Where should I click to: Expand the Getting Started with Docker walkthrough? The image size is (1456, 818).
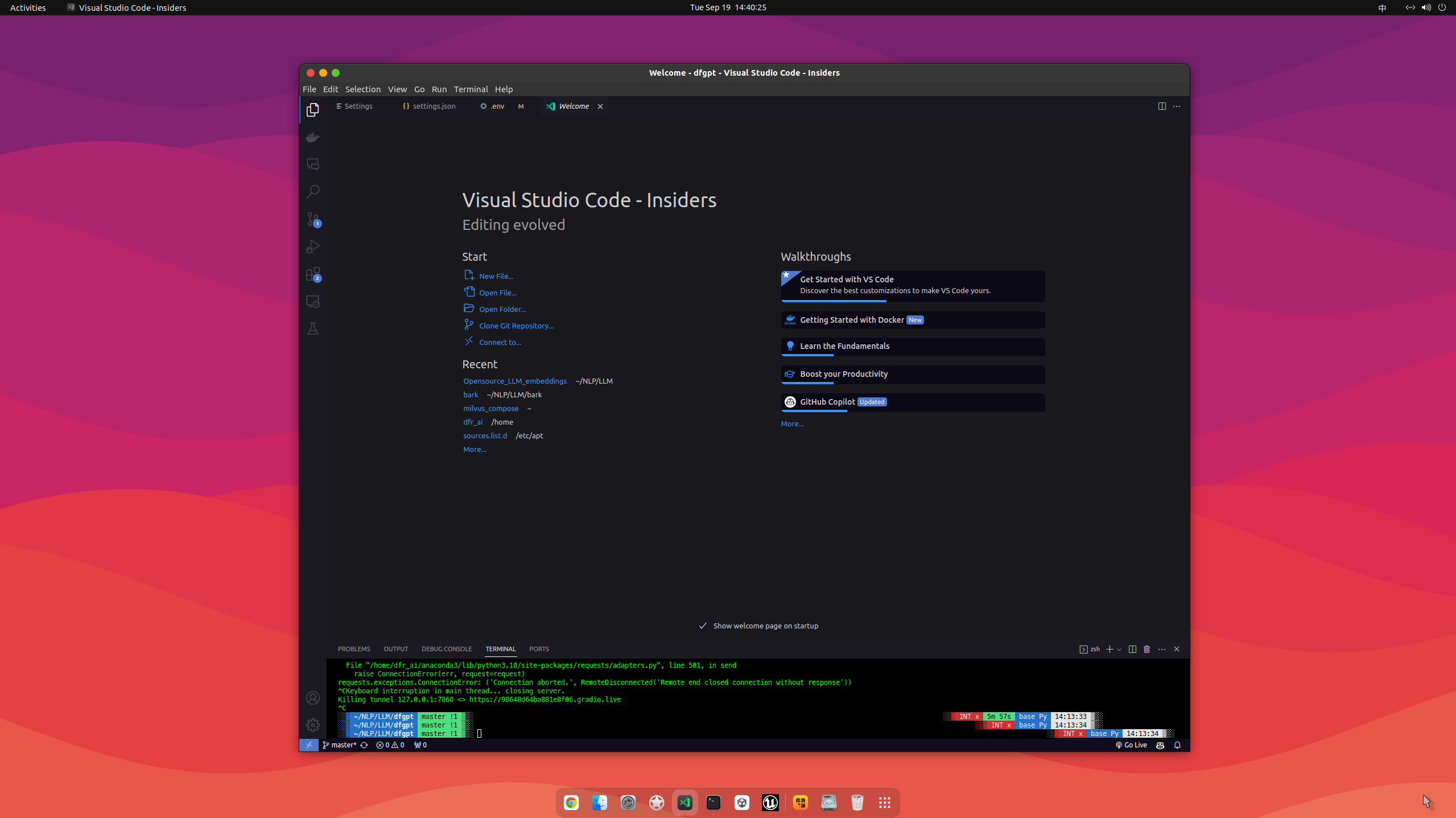tap(912, 319)
